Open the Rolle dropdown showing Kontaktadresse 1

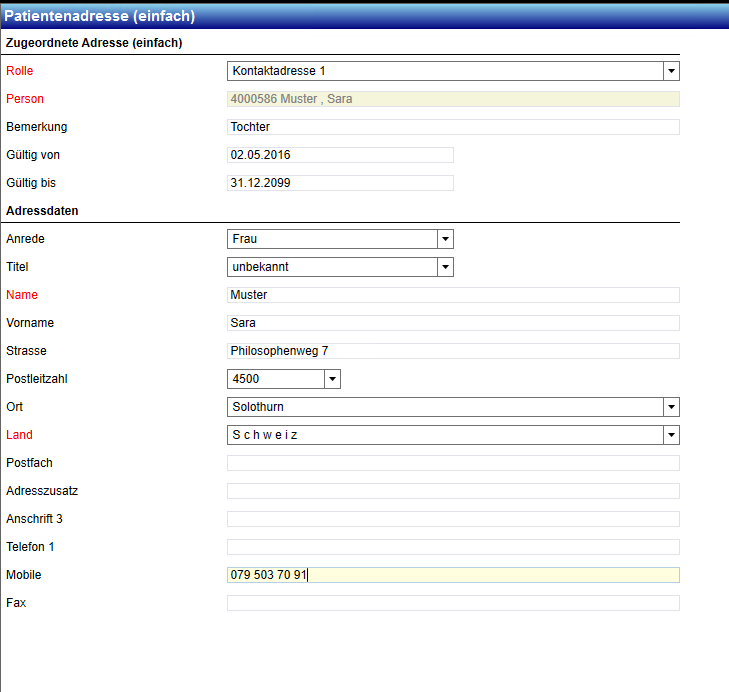pos(453,71)
